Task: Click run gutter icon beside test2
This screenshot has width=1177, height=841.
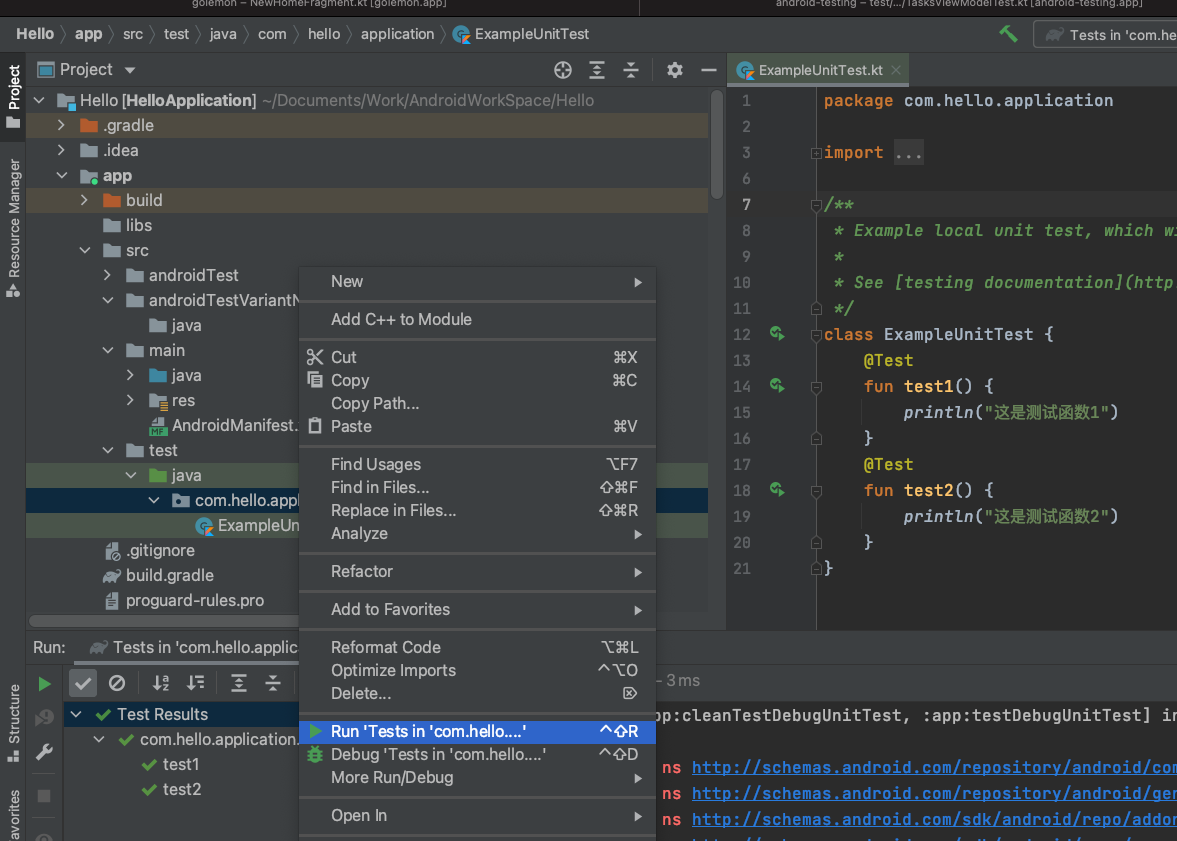Action: (777, 490)
